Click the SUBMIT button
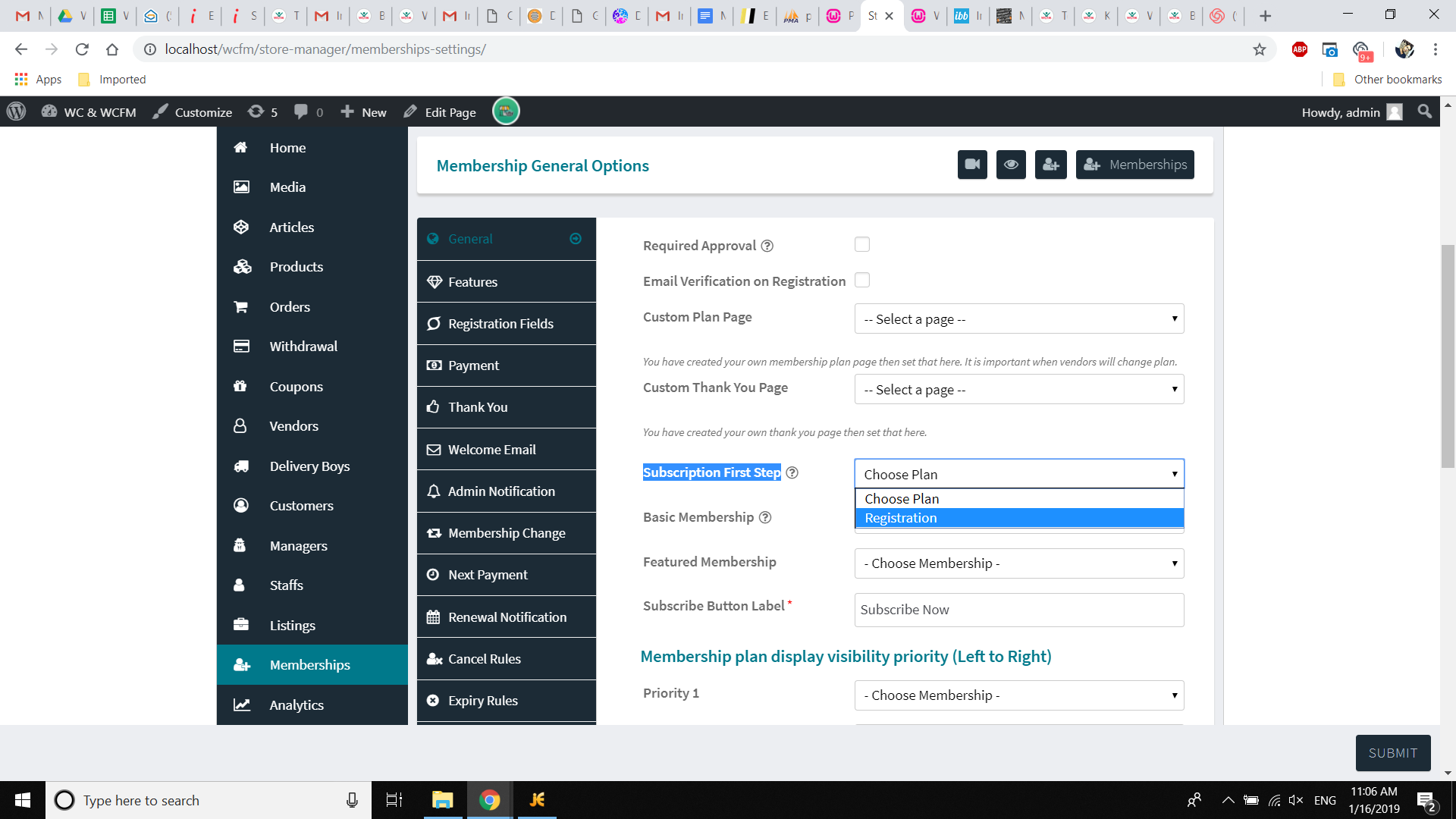The height and width of the screenshot is (819, 1456). (1393, 753)
